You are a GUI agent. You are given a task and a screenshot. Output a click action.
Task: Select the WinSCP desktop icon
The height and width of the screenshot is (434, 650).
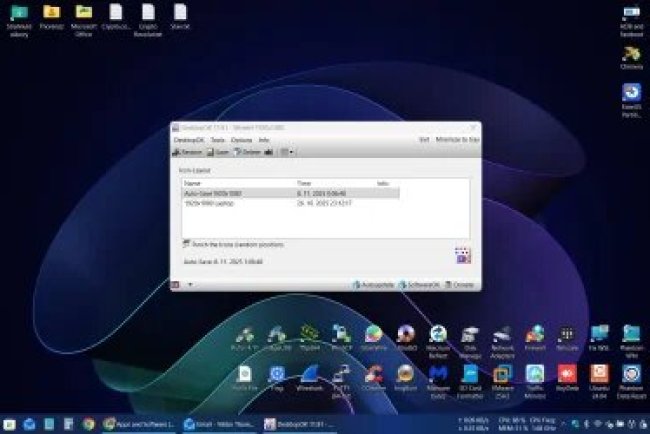[341, 338]
